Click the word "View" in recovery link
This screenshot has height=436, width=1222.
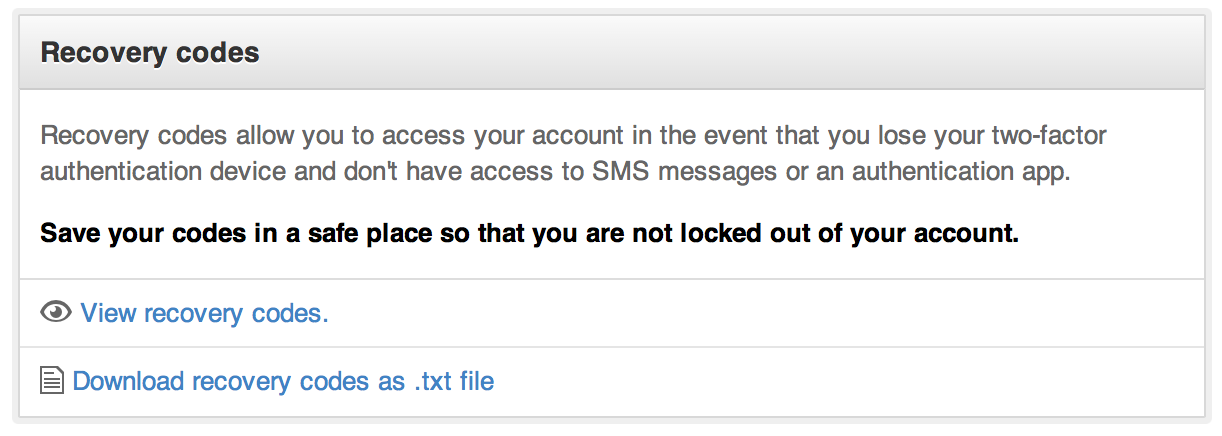109,313
